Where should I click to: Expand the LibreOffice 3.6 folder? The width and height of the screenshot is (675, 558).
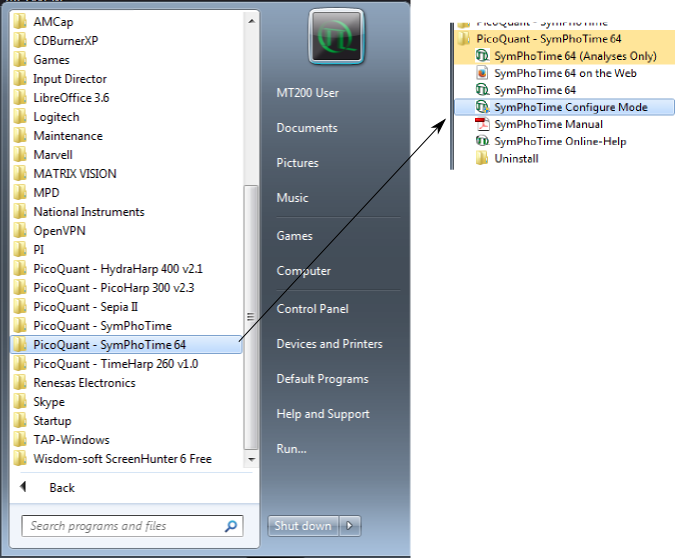tap(71, 98)
